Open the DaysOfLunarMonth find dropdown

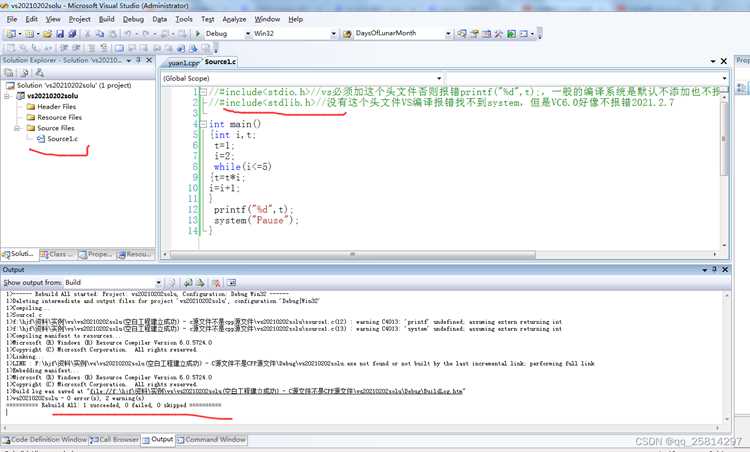tap(448, 33)
